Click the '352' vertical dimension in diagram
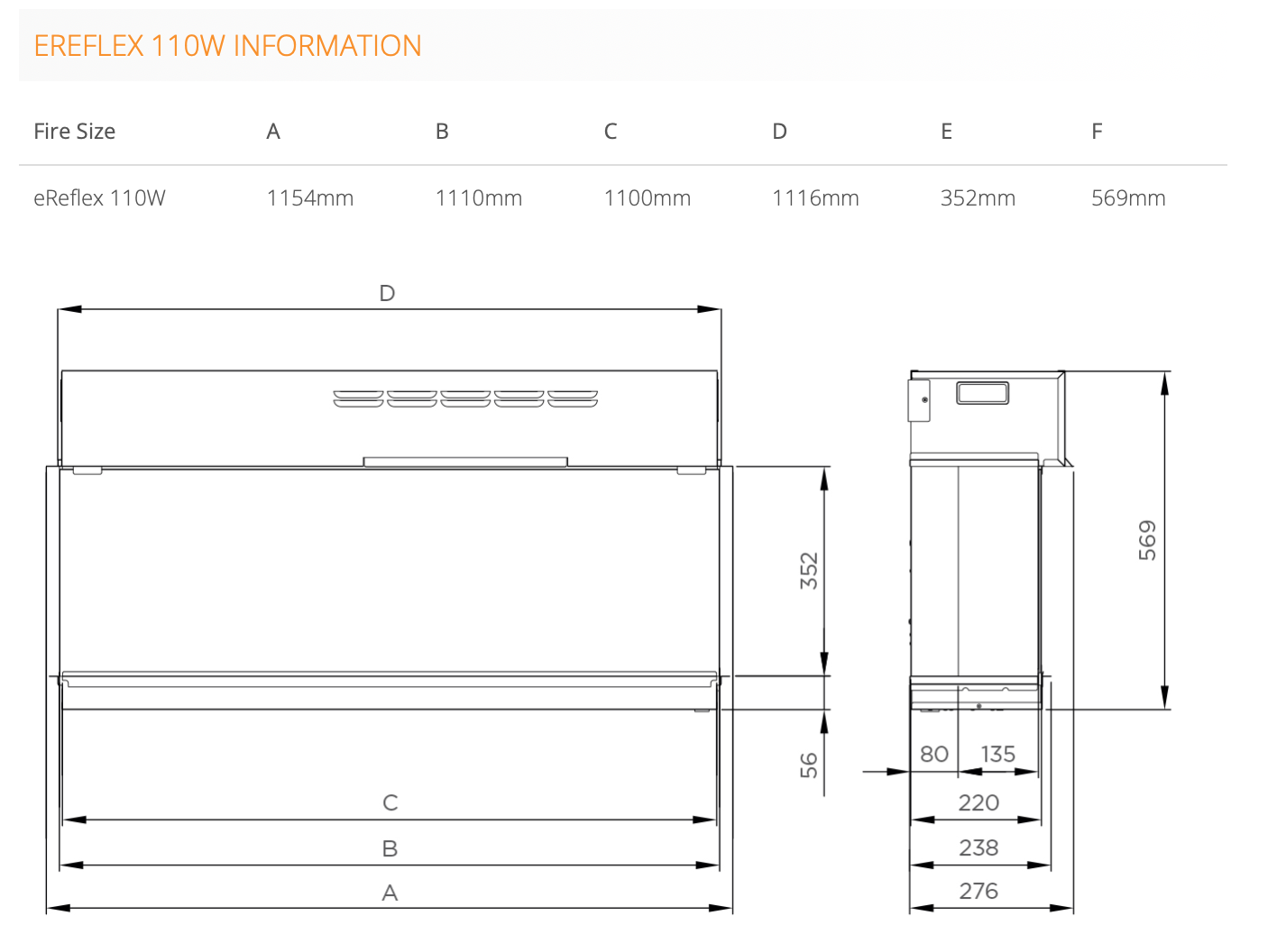Screen dimensions: 1277x952 (x=809, y=571)
